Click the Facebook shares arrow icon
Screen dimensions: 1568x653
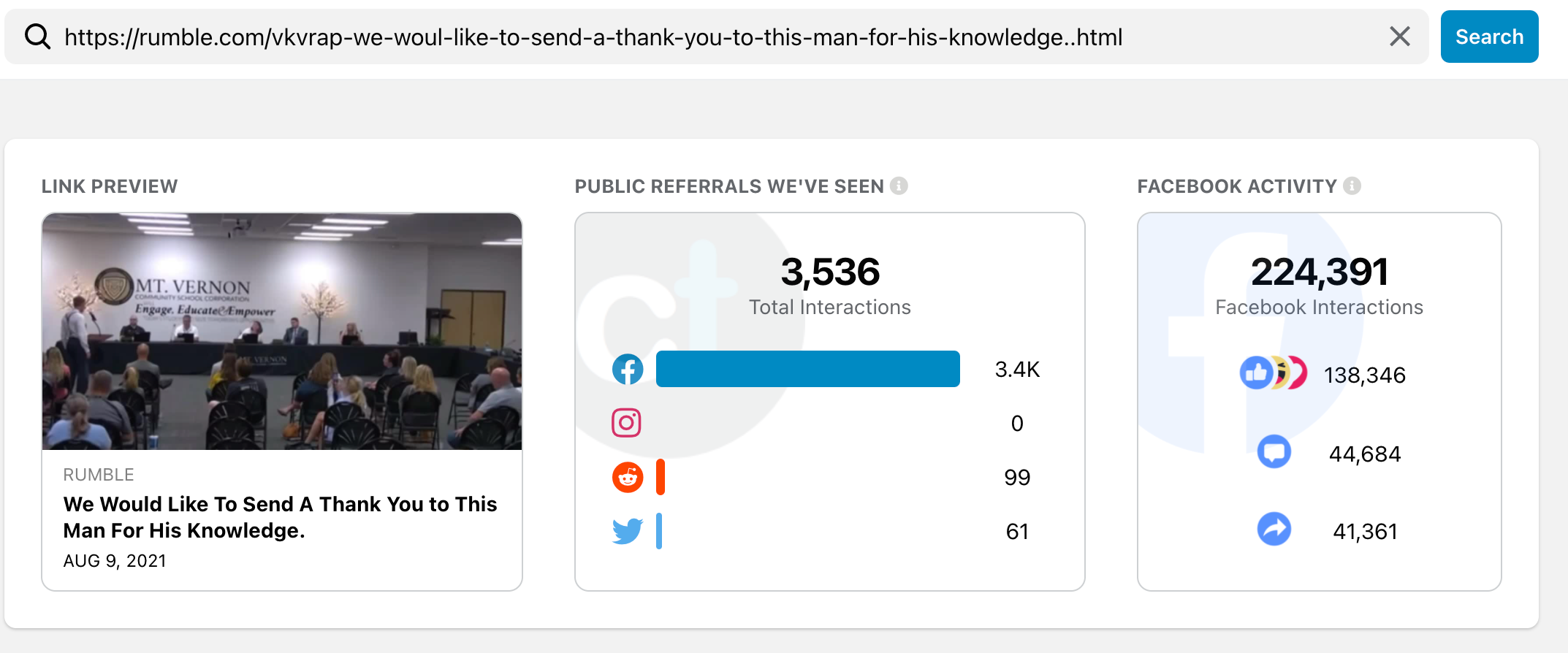pos(1274,530)
